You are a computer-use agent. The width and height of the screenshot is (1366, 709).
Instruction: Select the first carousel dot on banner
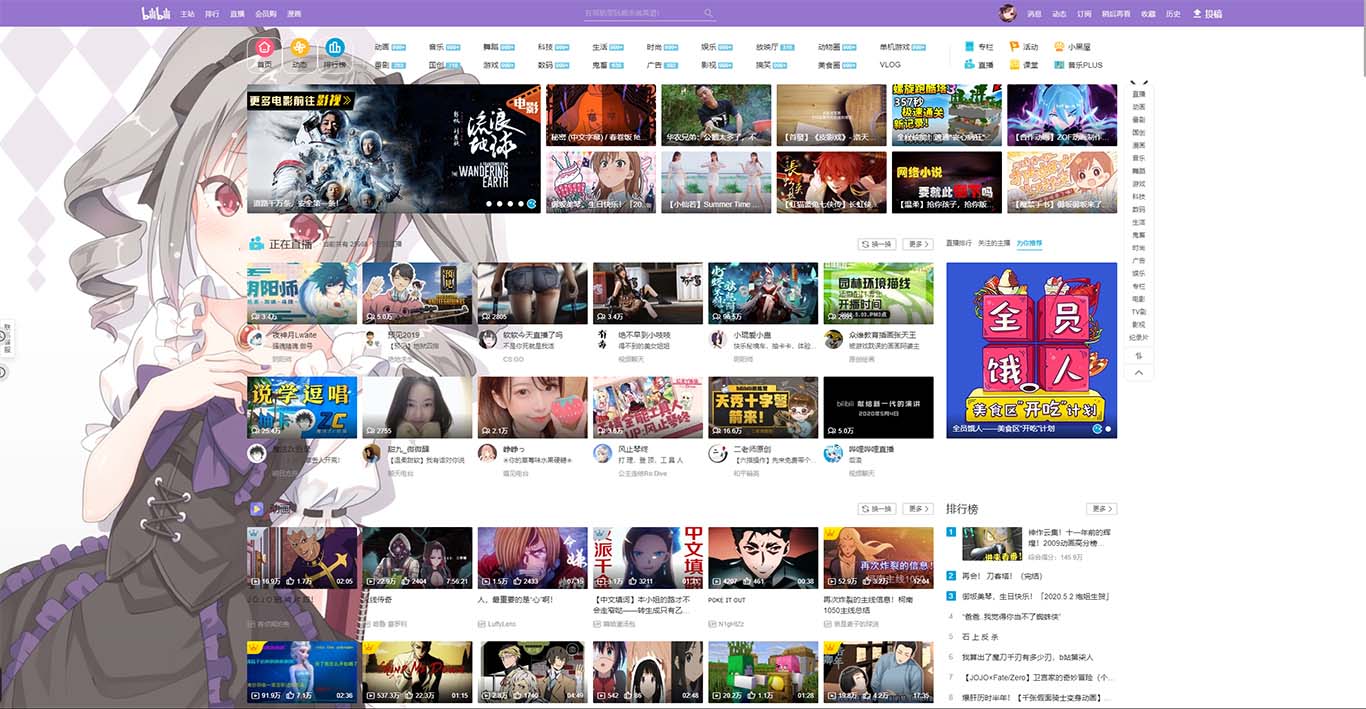point(488,203)
